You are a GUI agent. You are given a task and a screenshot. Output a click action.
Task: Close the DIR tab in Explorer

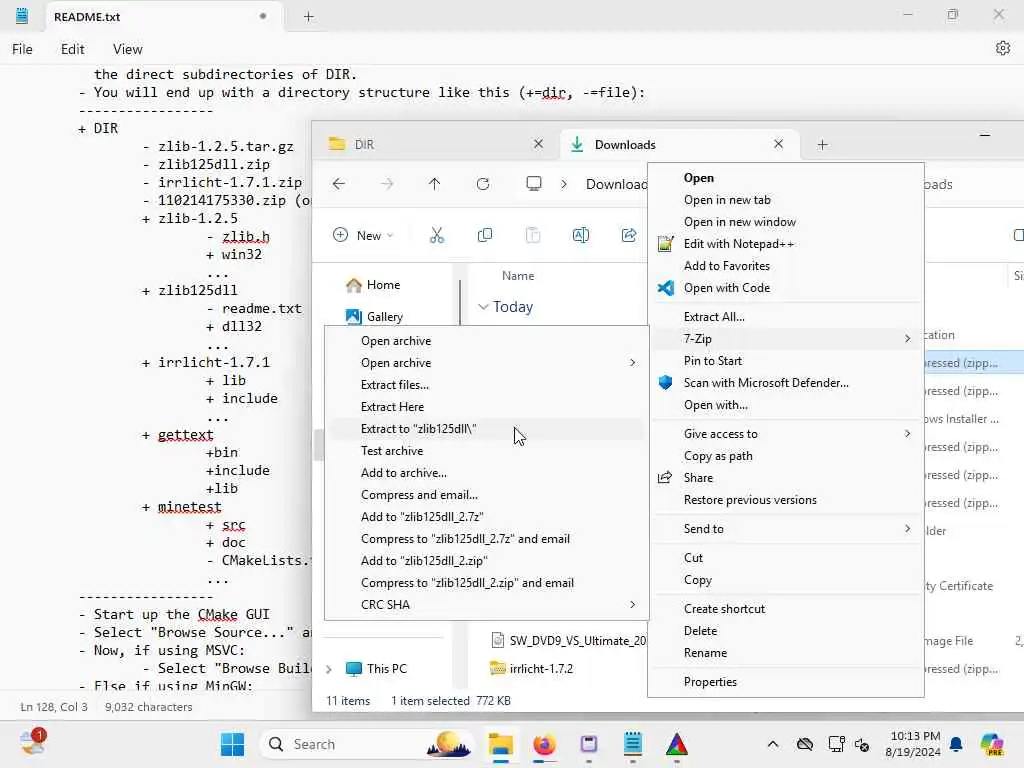point(538,144)
